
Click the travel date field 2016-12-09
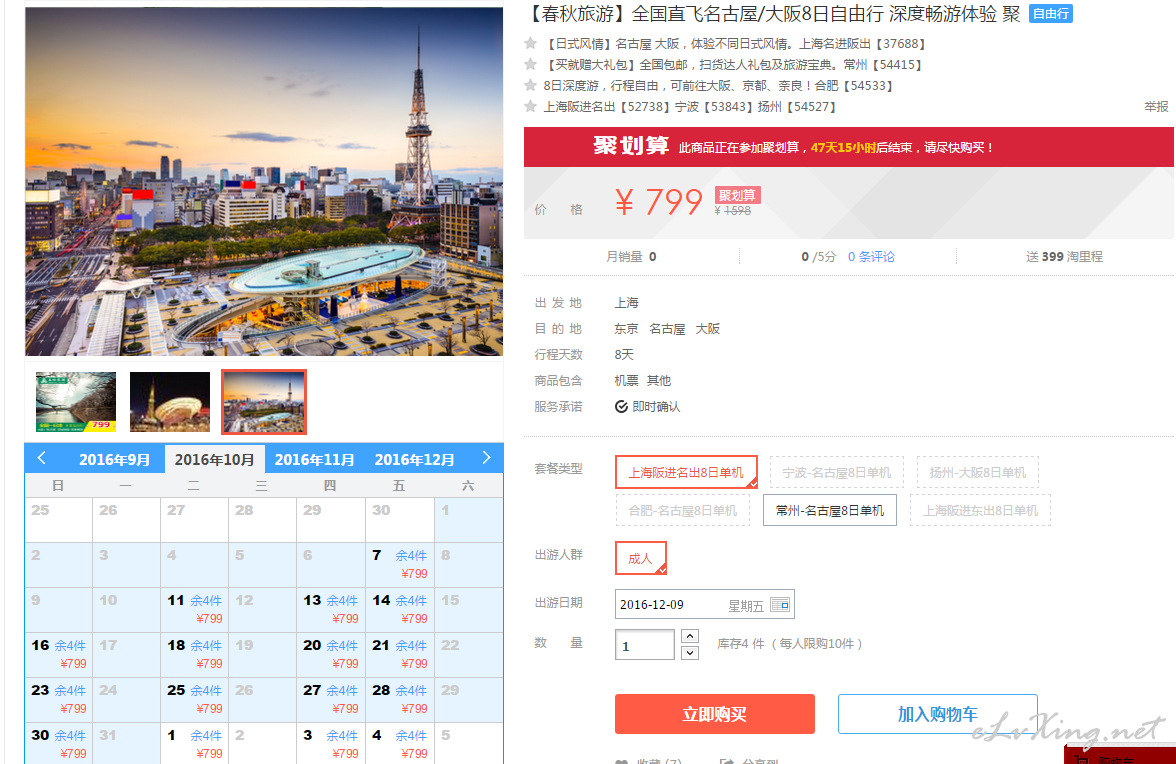(x=704, y=604)
